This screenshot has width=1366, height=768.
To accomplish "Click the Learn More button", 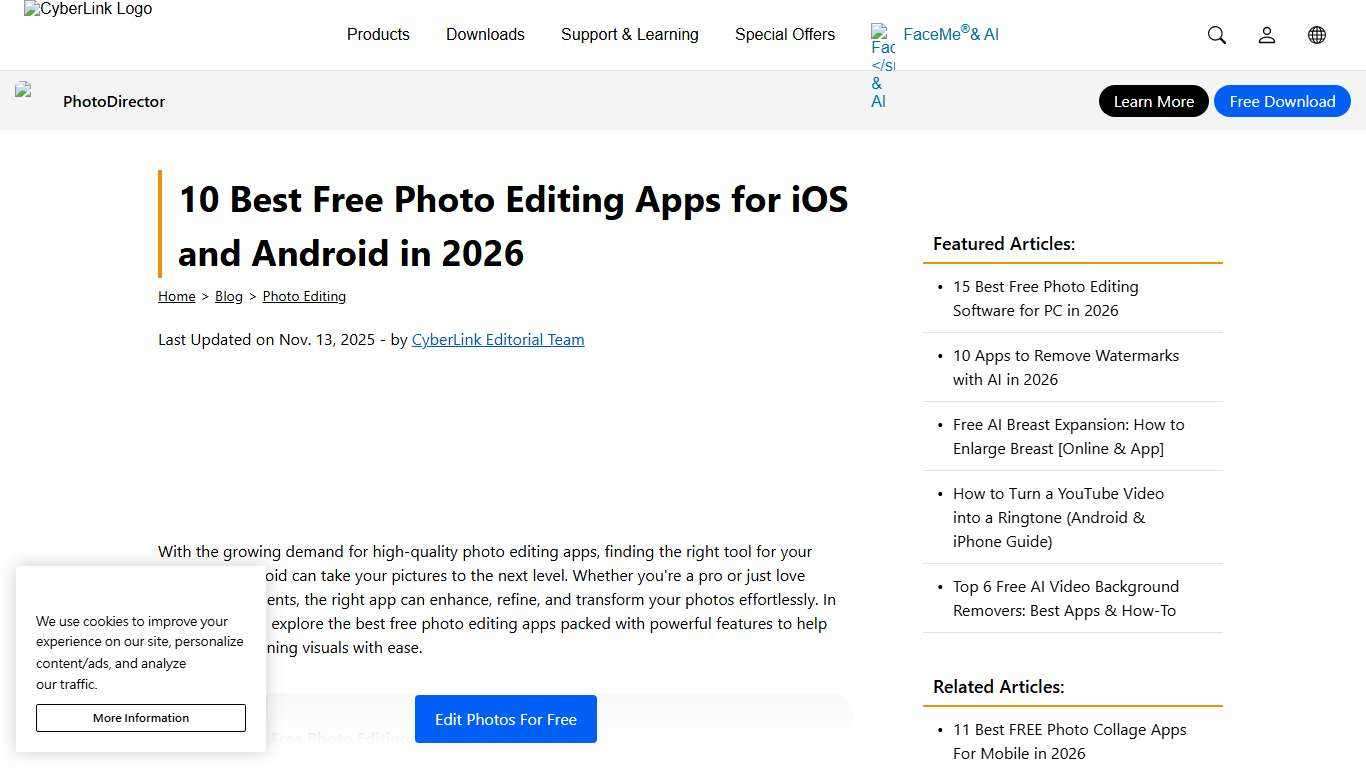I will [1152, 101].
